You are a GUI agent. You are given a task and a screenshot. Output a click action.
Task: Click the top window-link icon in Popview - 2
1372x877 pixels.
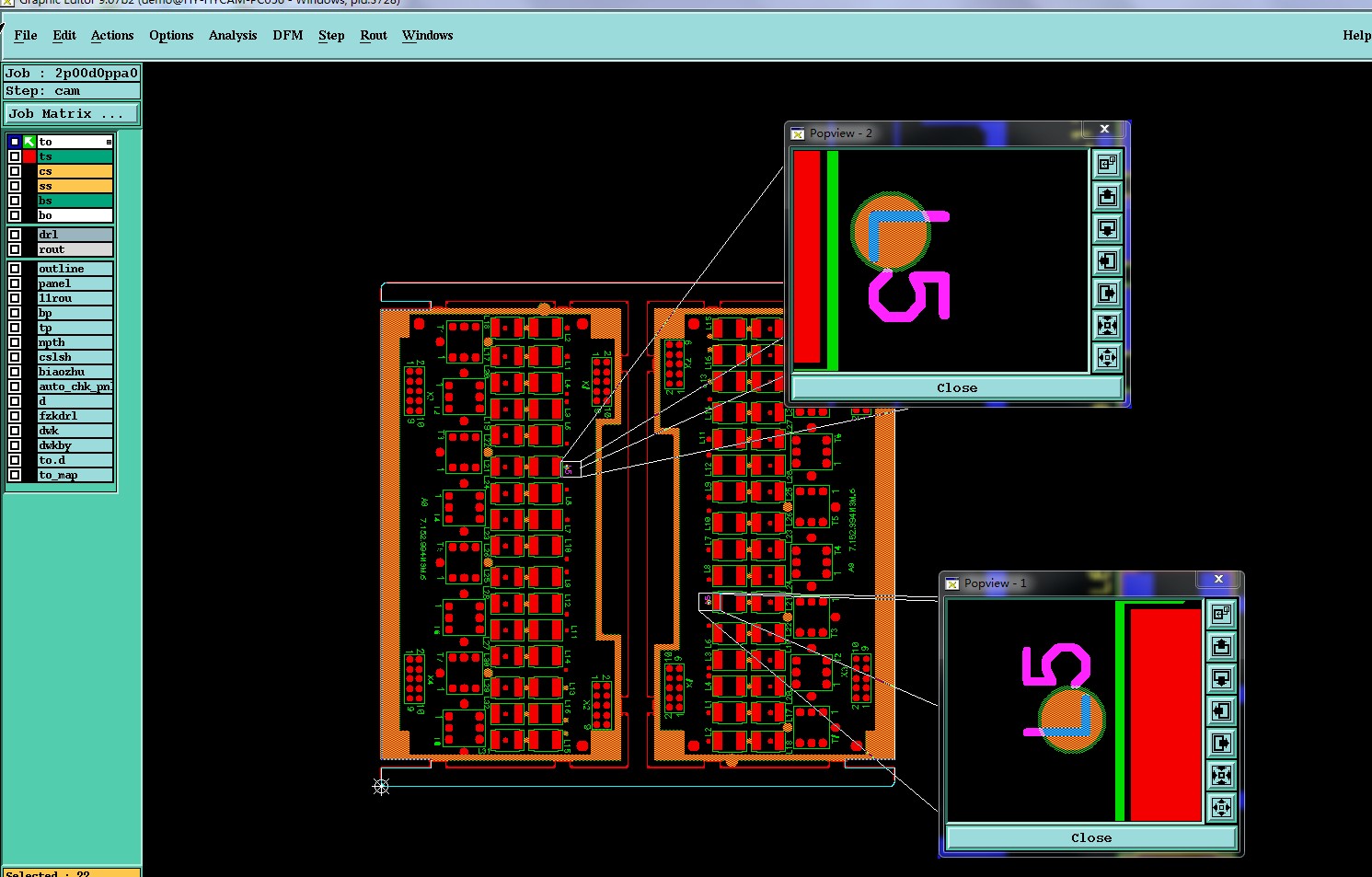(x=1107, y=165)
